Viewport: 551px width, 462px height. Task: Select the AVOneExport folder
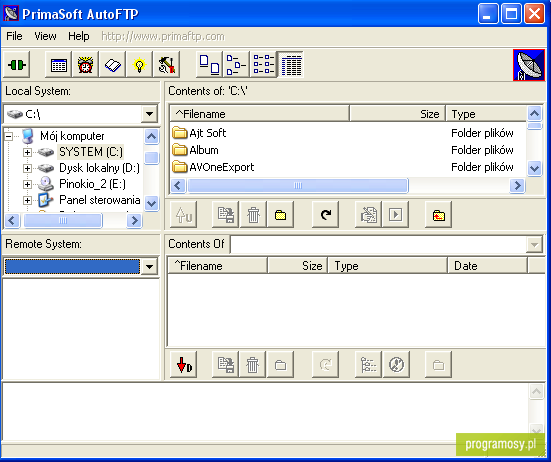(213, 167)
